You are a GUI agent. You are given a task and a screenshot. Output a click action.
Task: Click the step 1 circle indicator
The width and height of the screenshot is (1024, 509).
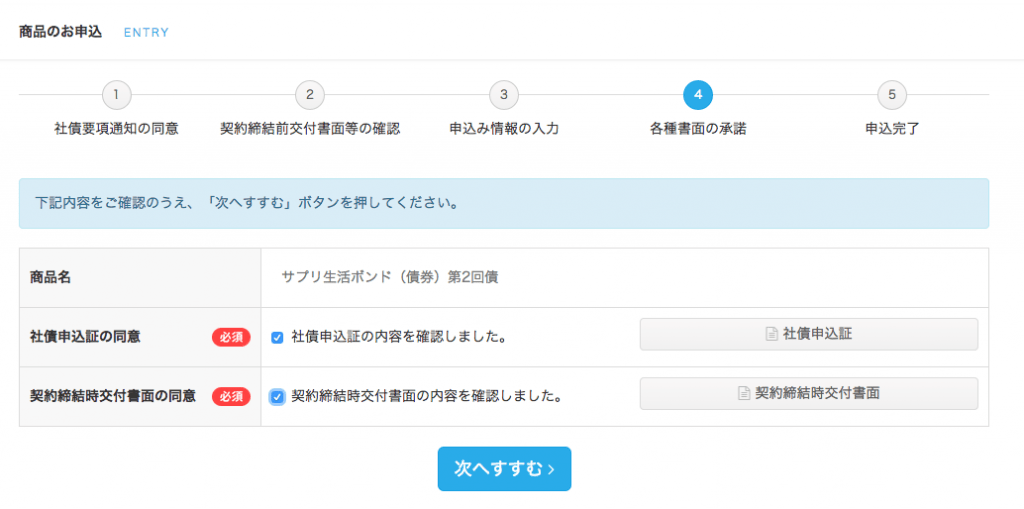coord(116,95)
